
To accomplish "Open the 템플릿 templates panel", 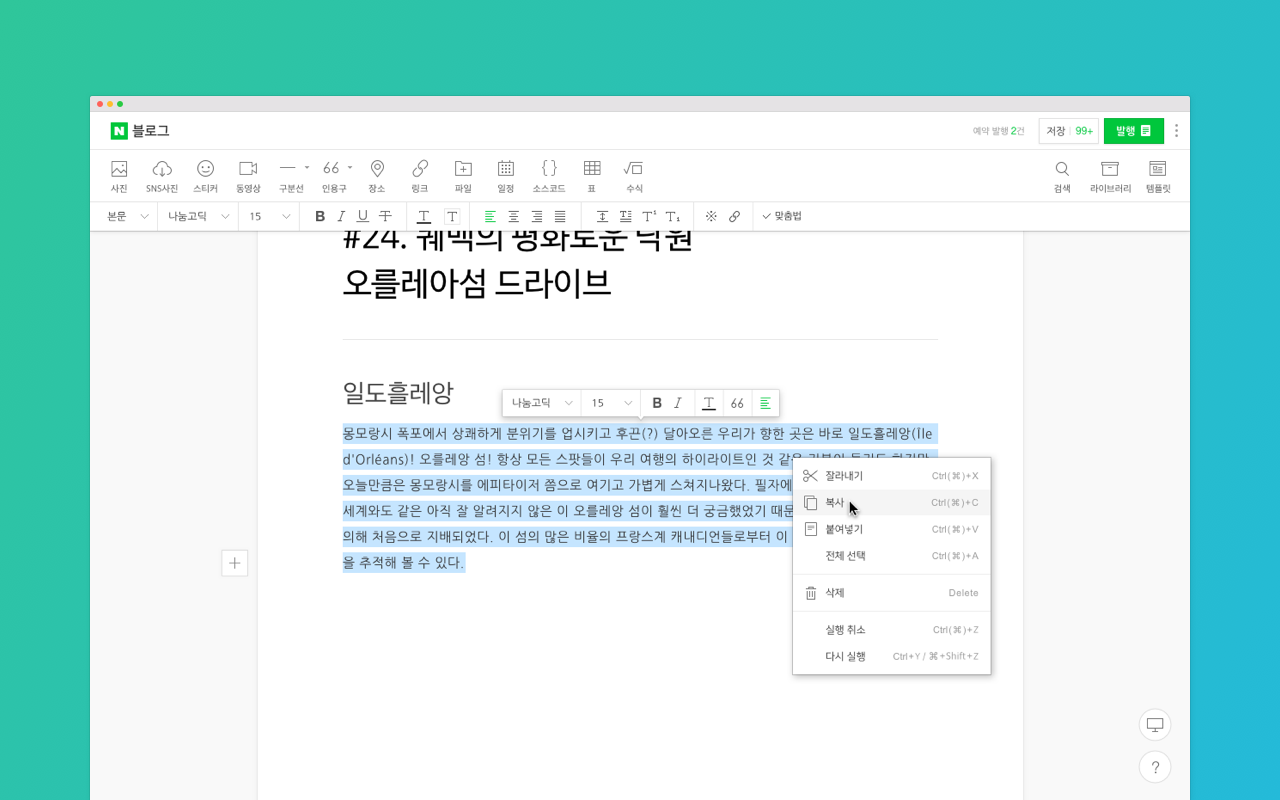I will pos(1158,176).
